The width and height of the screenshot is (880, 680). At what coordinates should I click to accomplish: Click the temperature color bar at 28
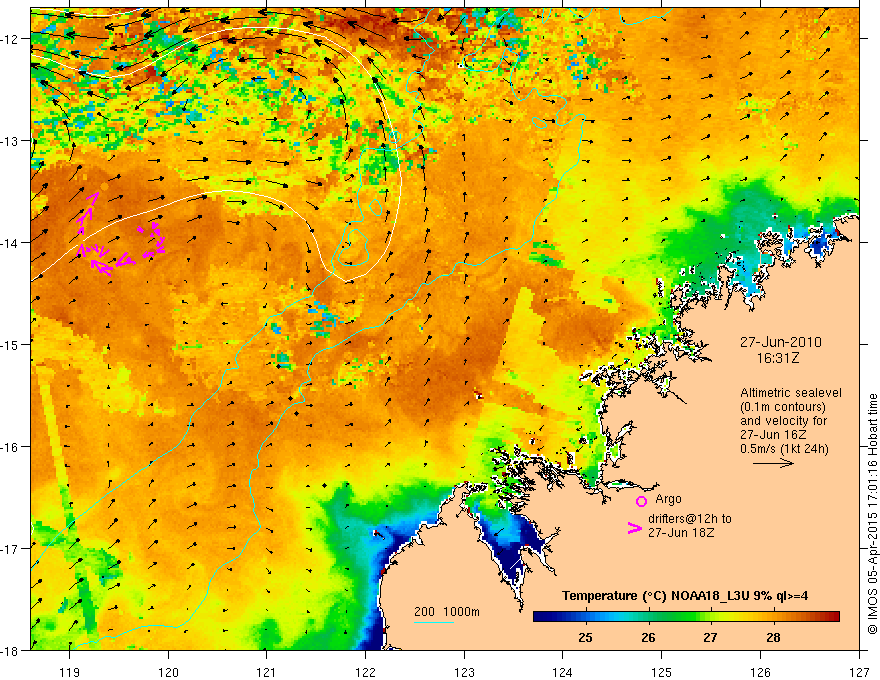pos(773,616)
